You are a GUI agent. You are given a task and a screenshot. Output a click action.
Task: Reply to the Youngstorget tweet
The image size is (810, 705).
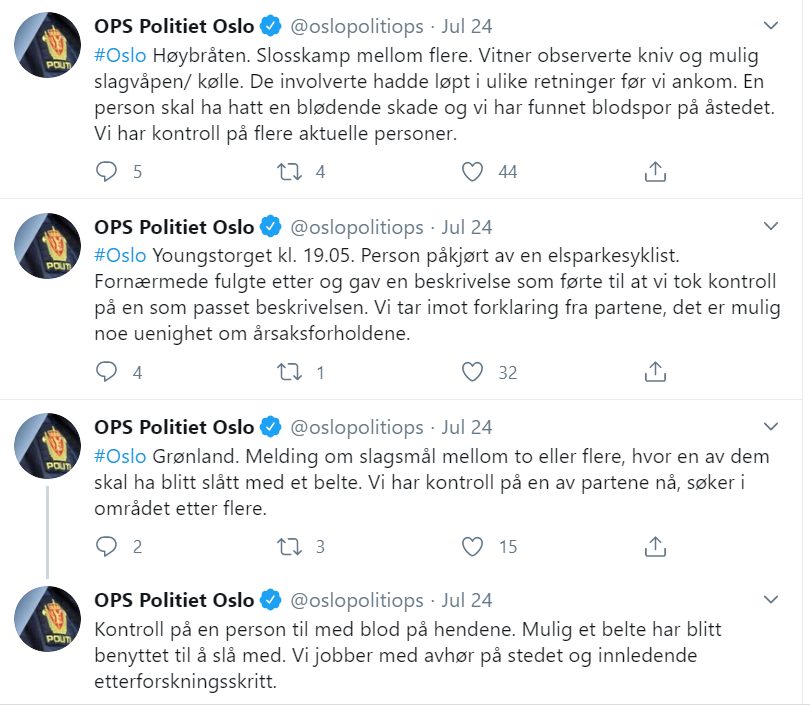pyautogui.click(x=106, y=372)
